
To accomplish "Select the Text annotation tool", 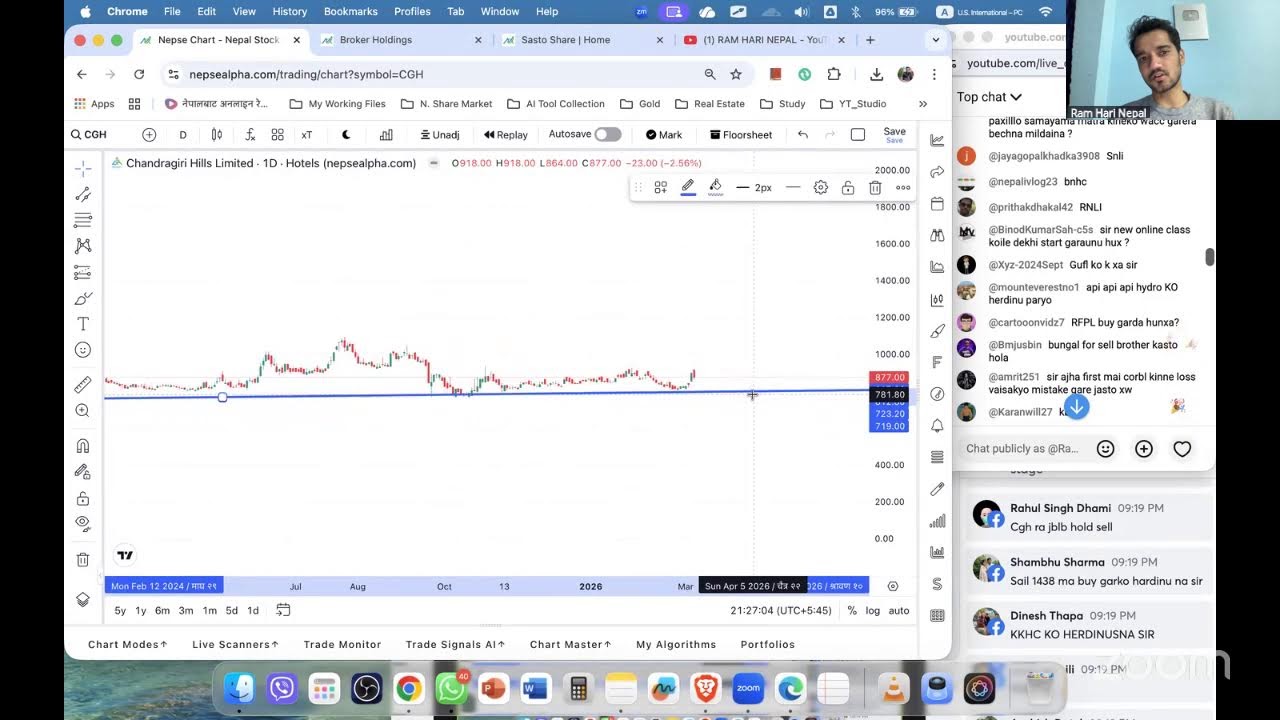I will point(83,324).
